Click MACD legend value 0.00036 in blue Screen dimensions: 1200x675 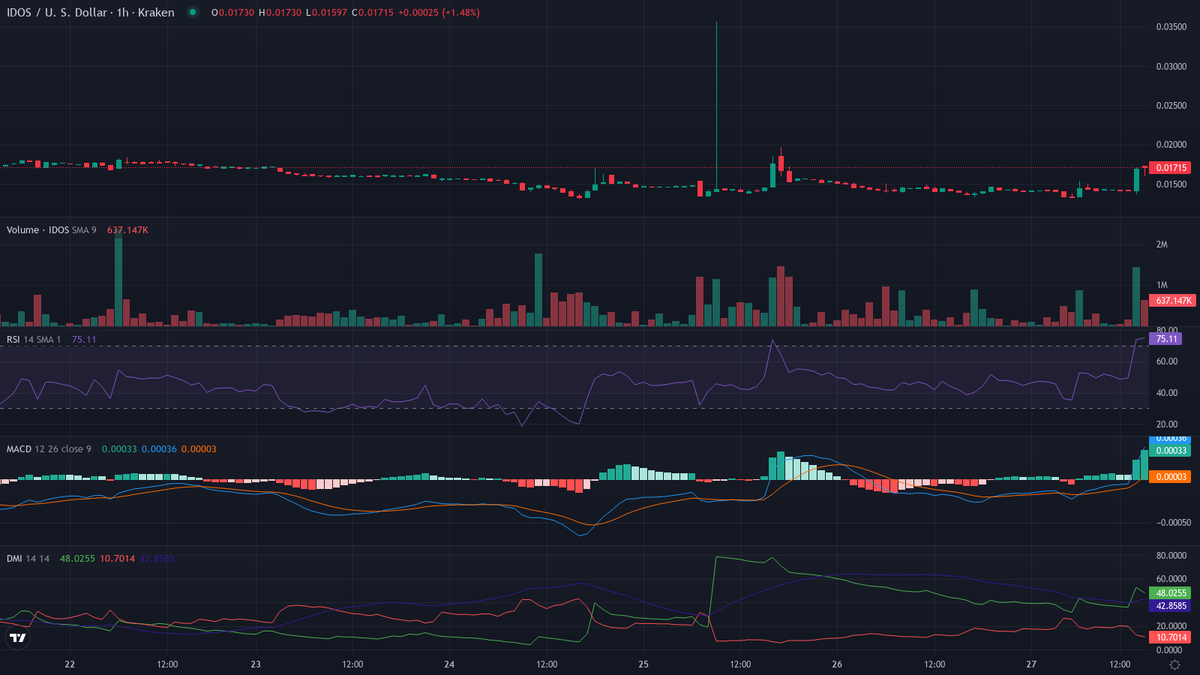point(157,449)
